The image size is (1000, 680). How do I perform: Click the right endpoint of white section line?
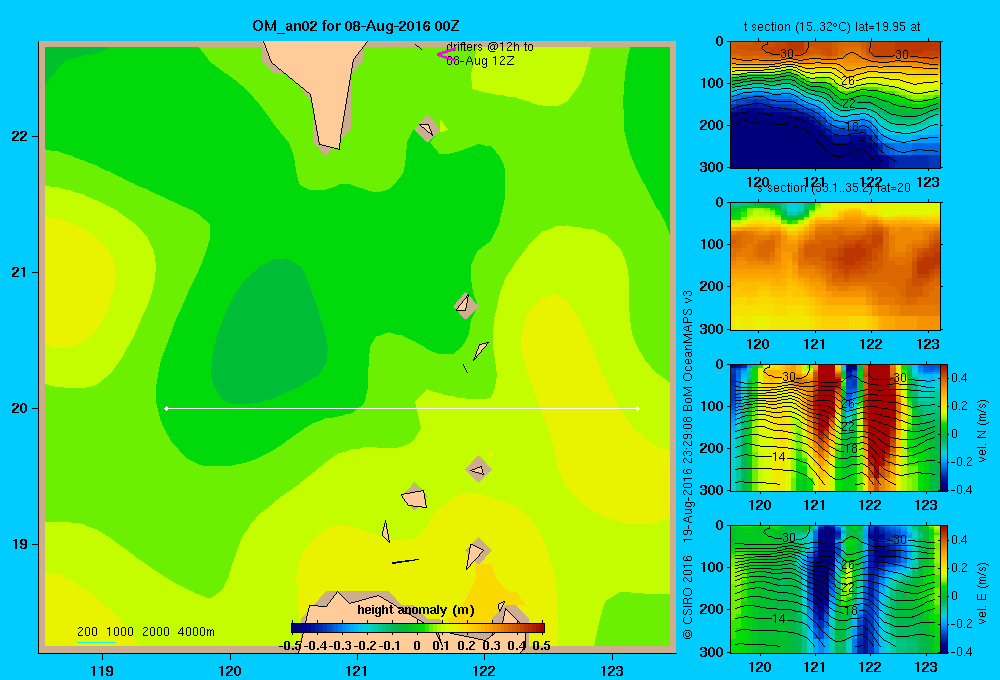pyautogui.click(x=638, y=408)
